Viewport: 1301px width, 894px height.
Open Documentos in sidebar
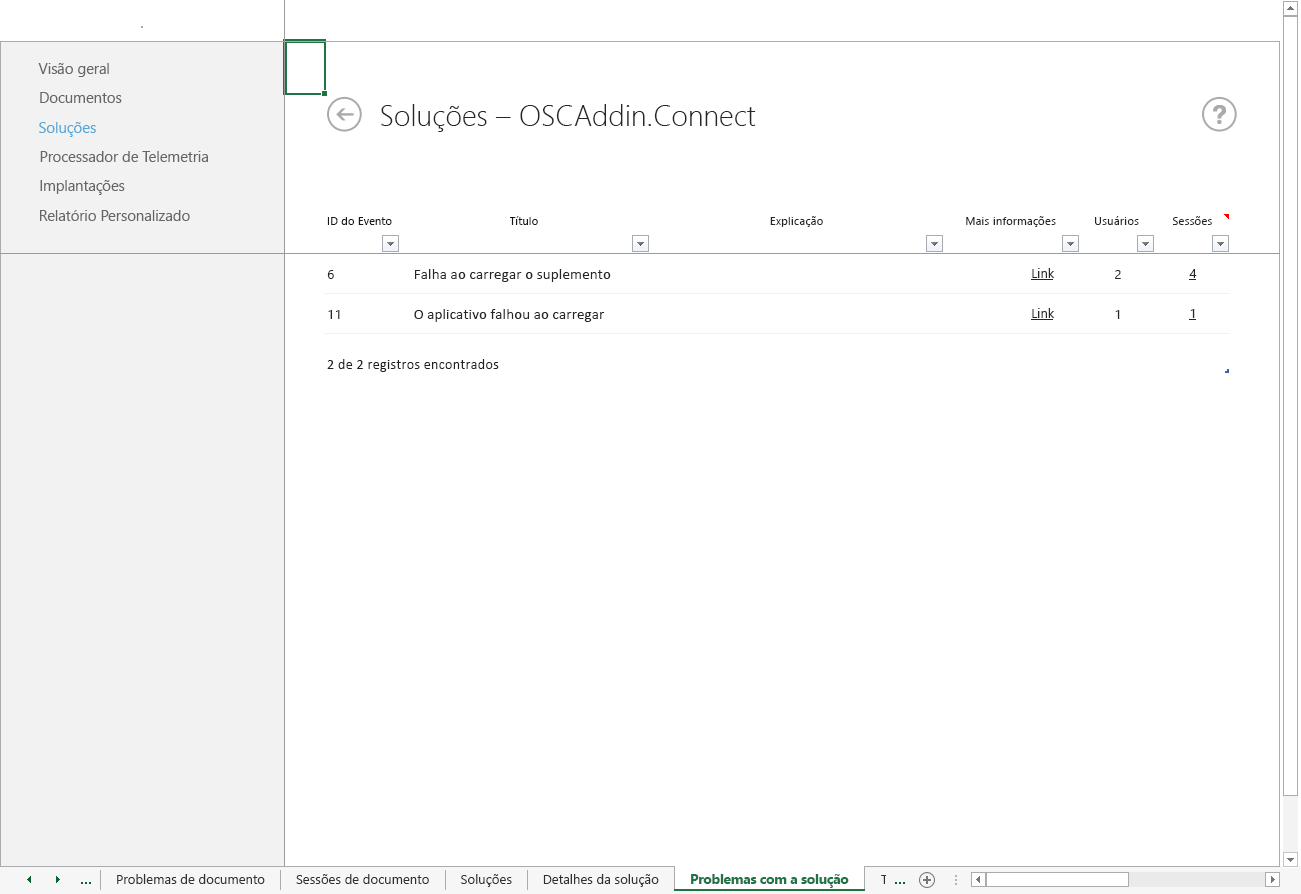point(80,98)
